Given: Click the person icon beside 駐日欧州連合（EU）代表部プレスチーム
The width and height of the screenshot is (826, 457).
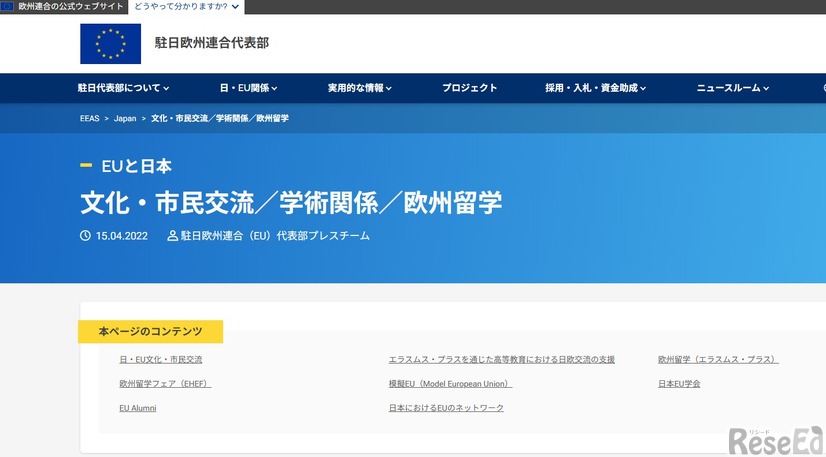Looking at the screenshot, I should (172, 235).
